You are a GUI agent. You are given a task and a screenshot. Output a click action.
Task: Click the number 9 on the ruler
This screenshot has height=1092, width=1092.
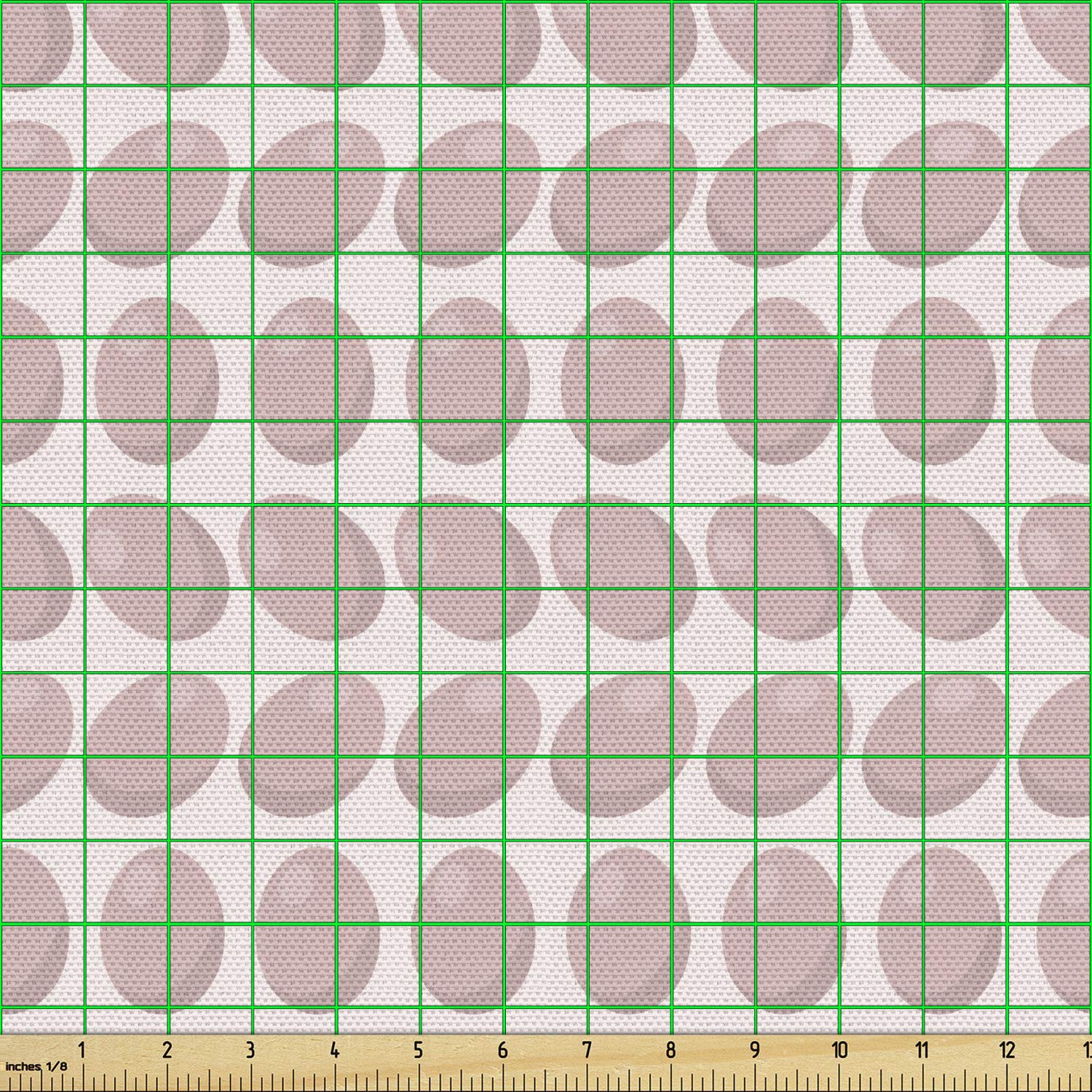point(755,1051)
